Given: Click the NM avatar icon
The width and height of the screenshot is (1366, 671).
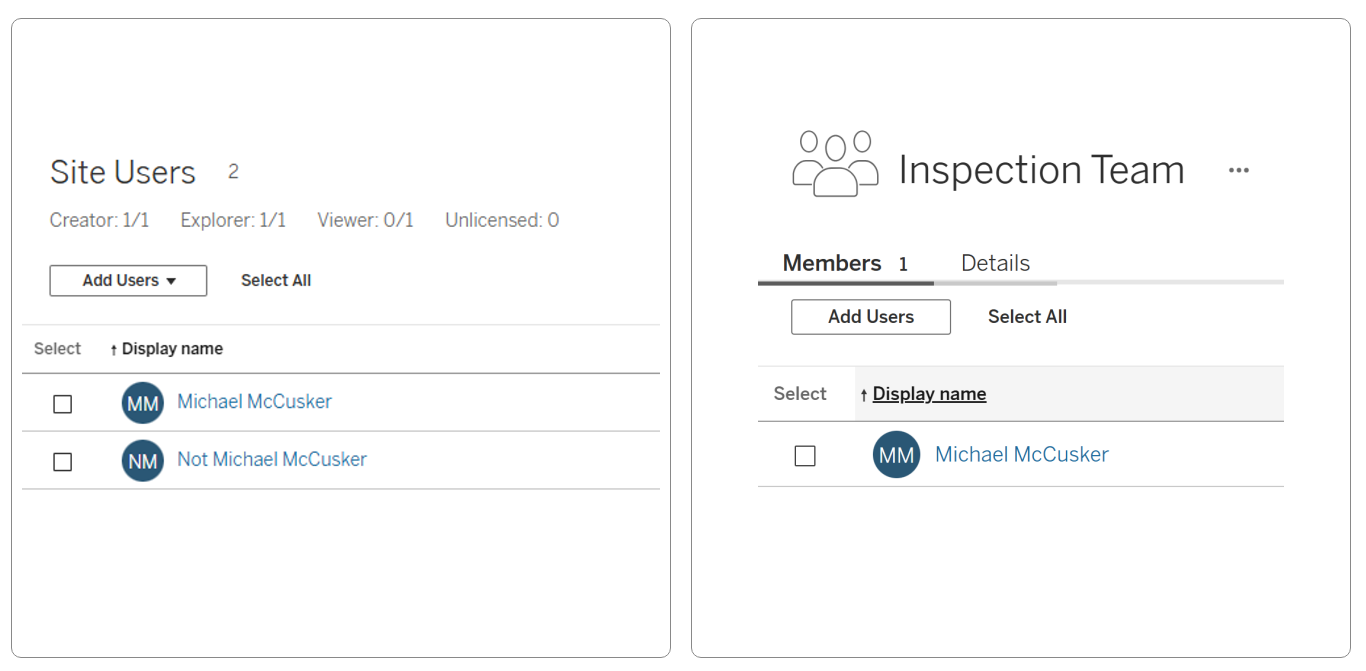Looking at the screenshot, I should [x=143, y=461].
